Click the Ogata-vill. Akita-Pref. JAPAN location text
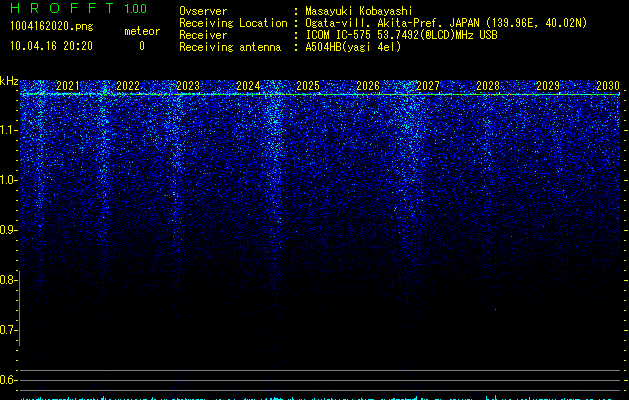 point(446,23)
